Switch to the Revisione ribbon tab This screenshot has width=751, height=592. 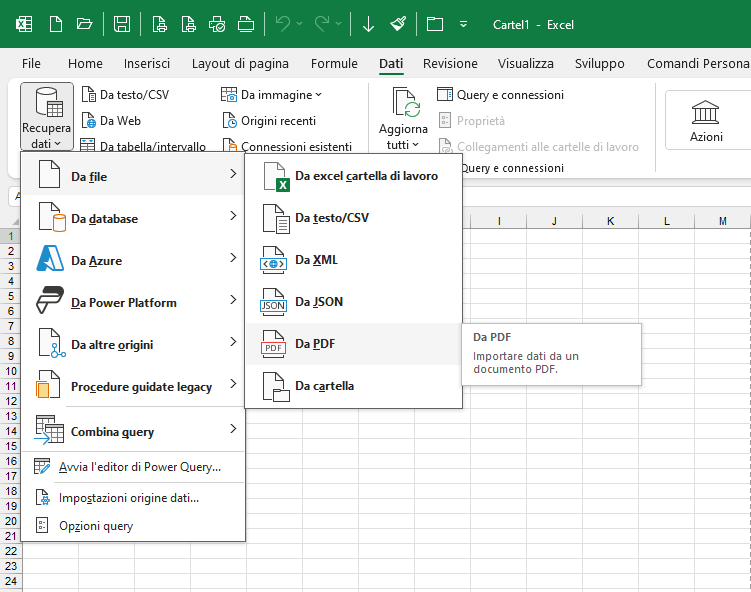[x=450, y=63]
